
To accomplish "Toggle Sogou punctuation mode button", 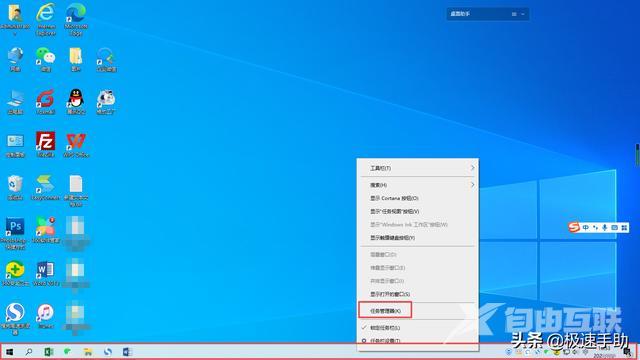I will [x=596, y=227].
